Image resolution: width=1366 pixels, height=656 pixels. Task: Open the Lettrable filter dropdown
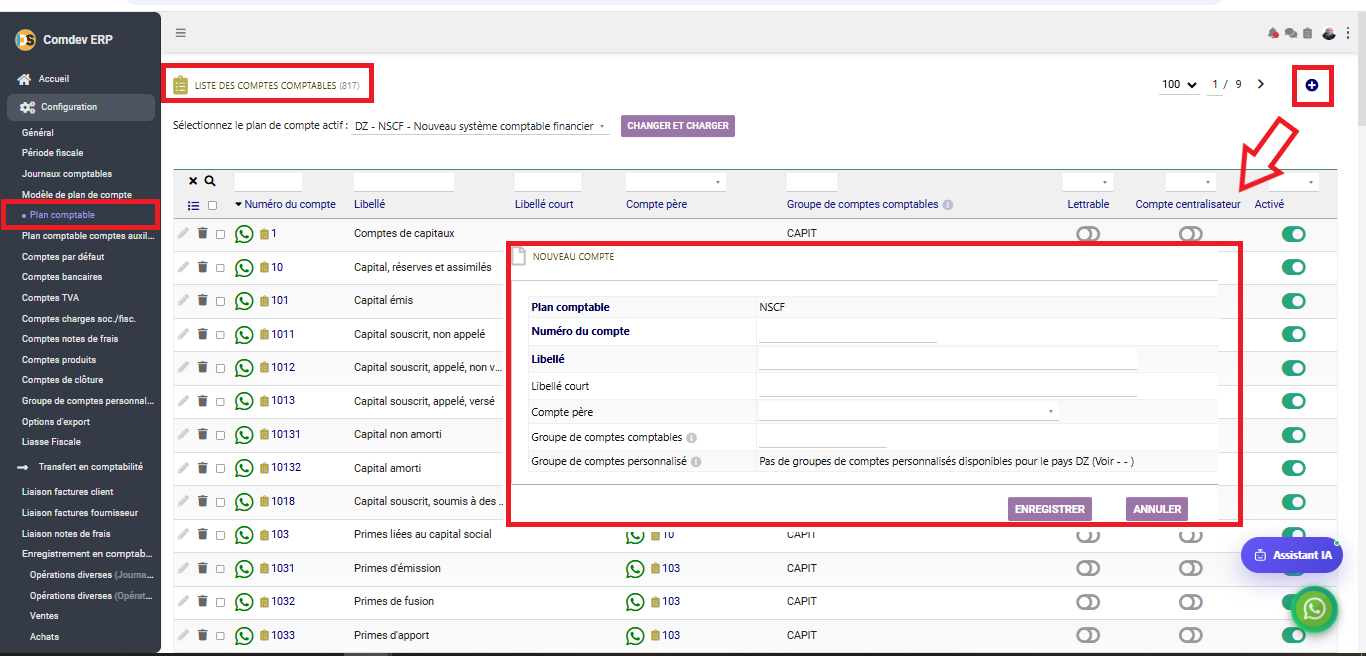(1088, 182)
